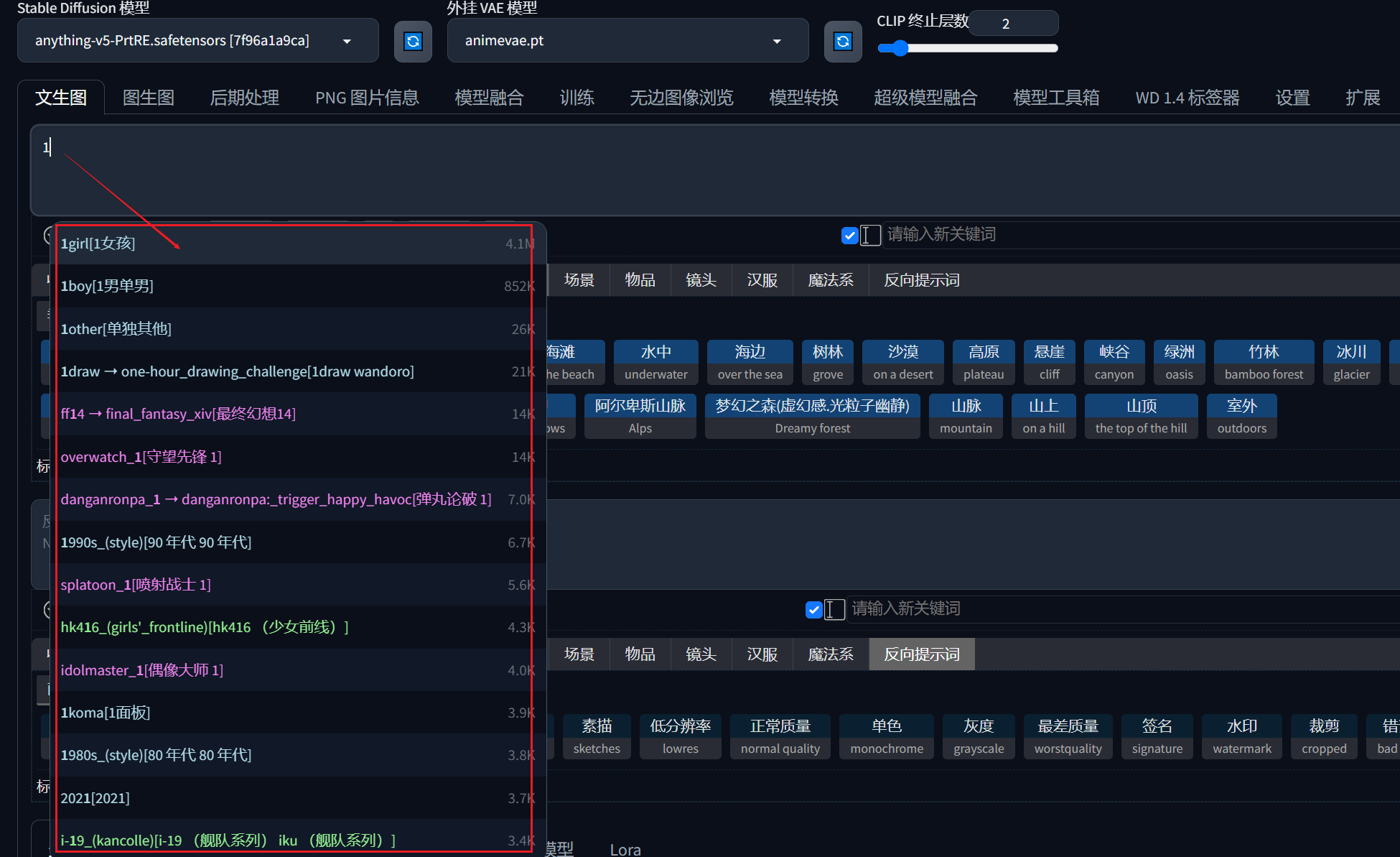The image size is (1400, 857).
Task: Open the 模型融合 tab
Action: click(489, 98)
